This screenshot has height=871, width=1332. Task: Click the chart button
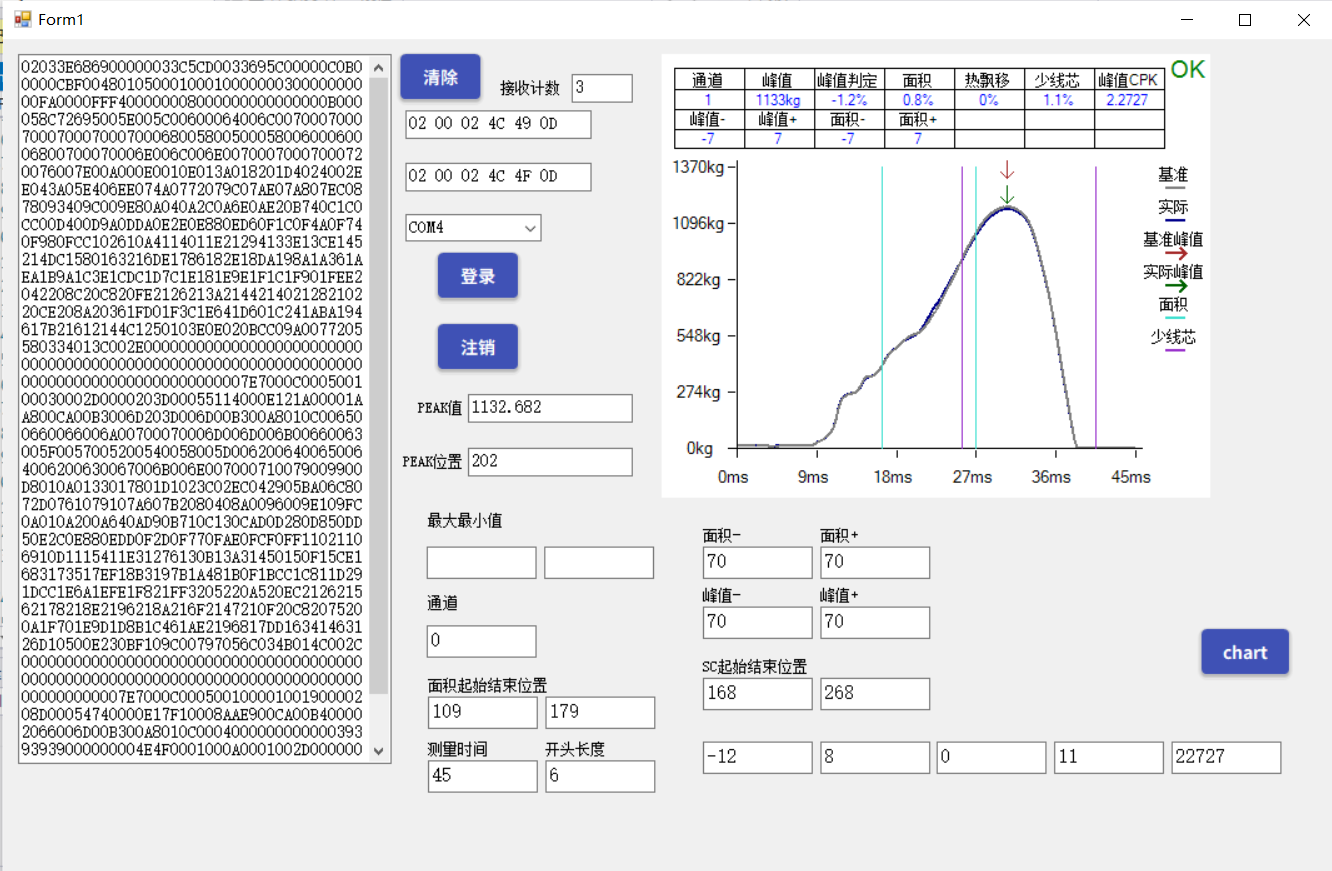pyautogui.click(x=1245, y=652)
